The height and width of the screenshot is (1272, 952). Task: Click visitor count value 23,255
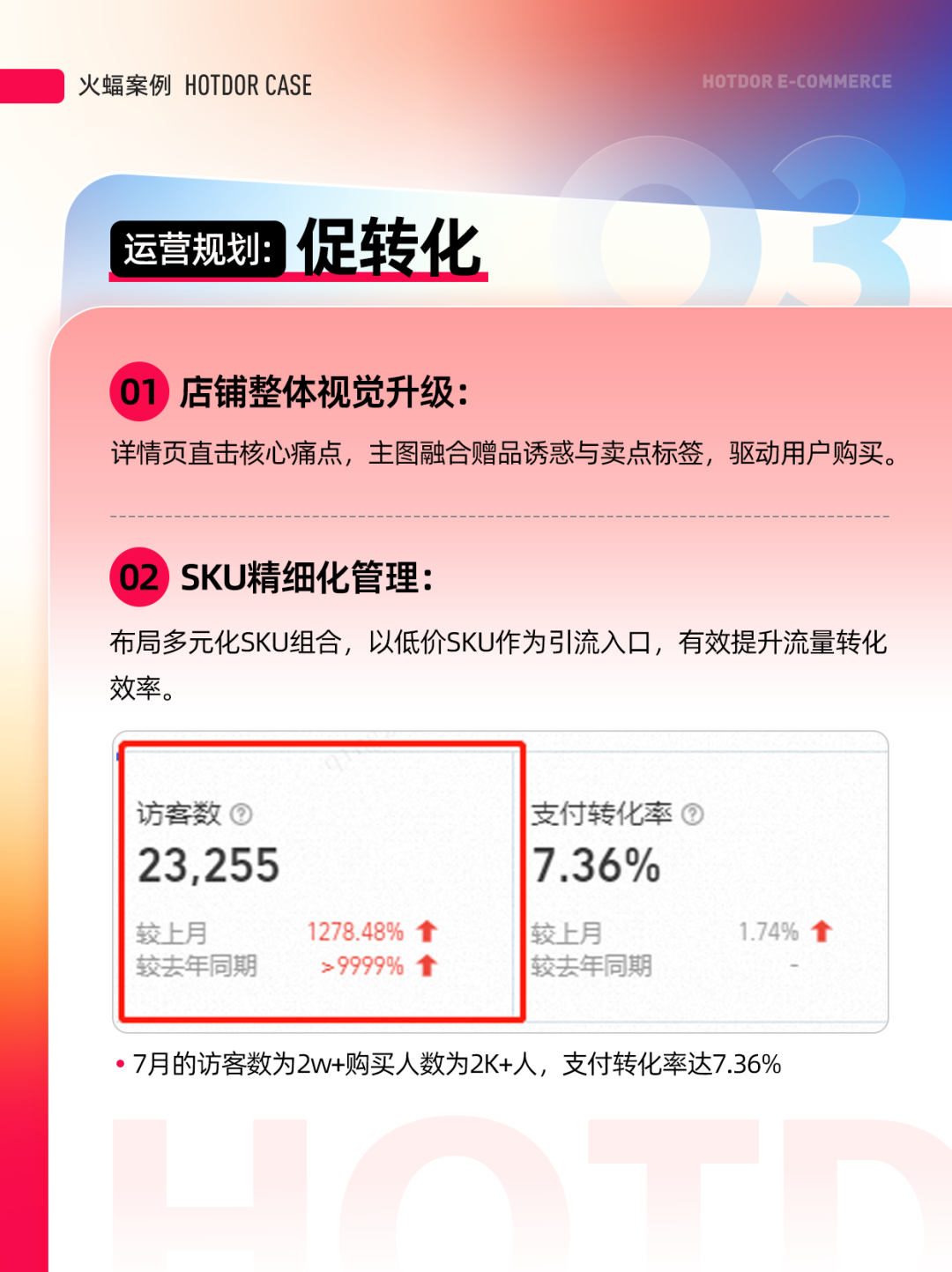click(209, 865)
